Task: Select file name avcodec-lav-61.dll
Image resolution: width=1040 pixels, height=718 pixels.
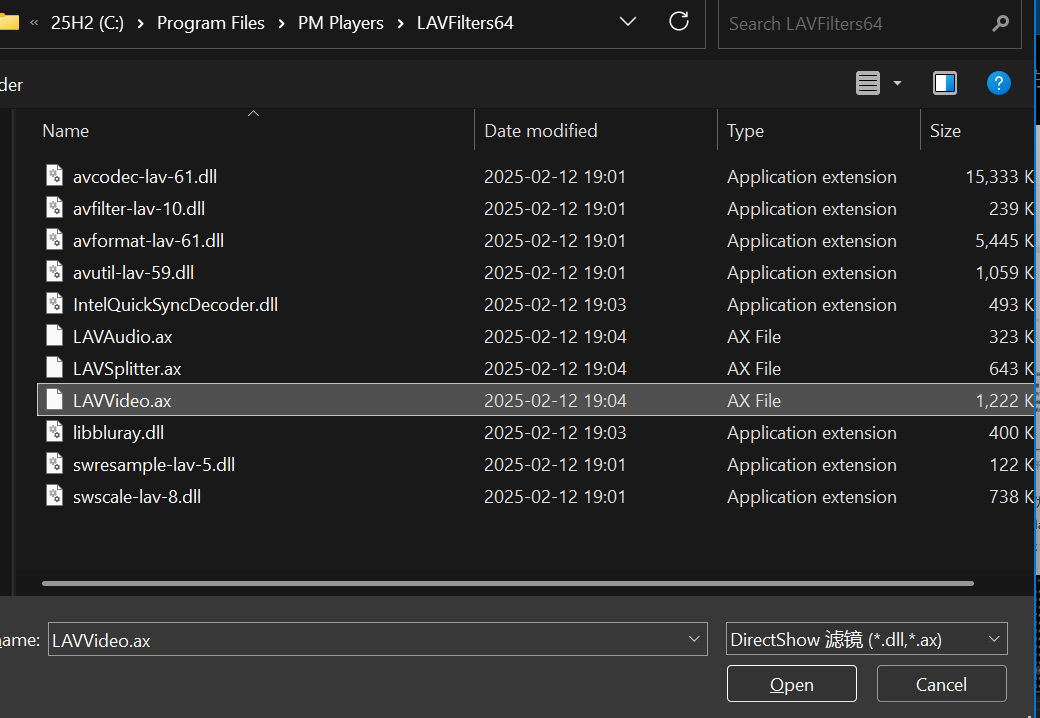Action: (x=145, y=176)
